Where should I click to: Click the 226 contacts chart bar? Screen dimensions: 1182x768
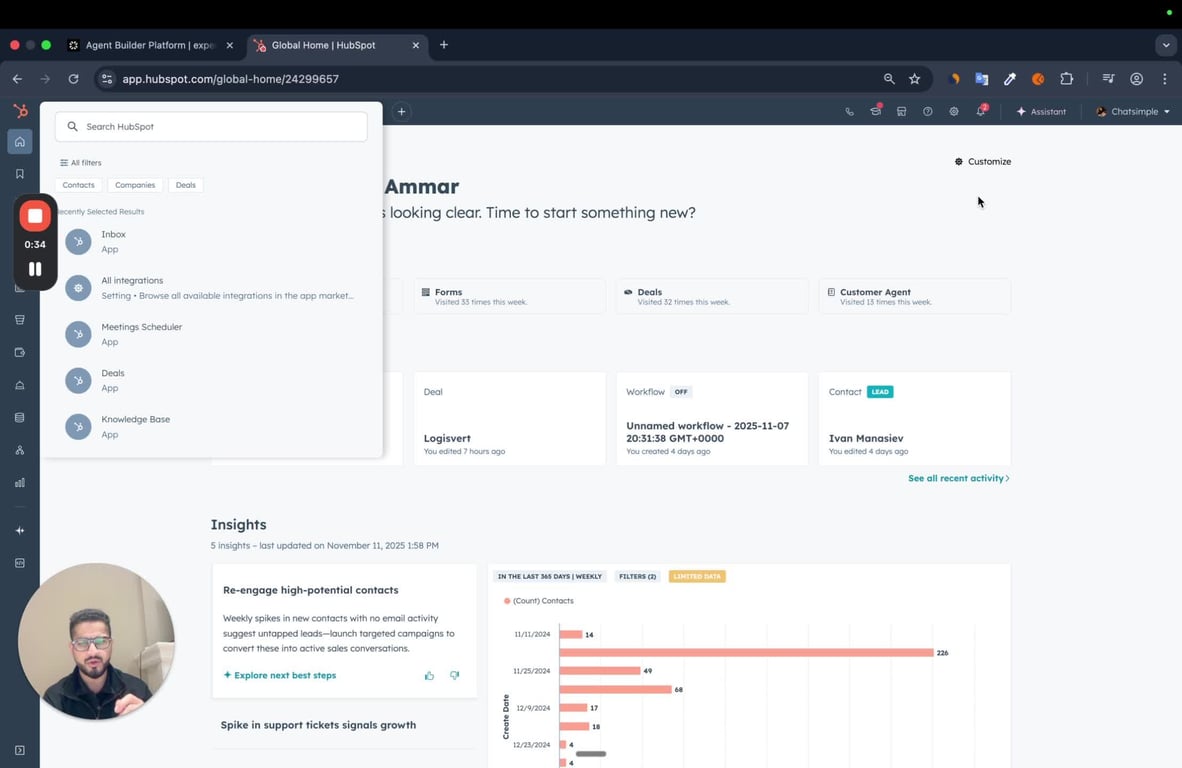pyautogui.click(x=746, y=653)
